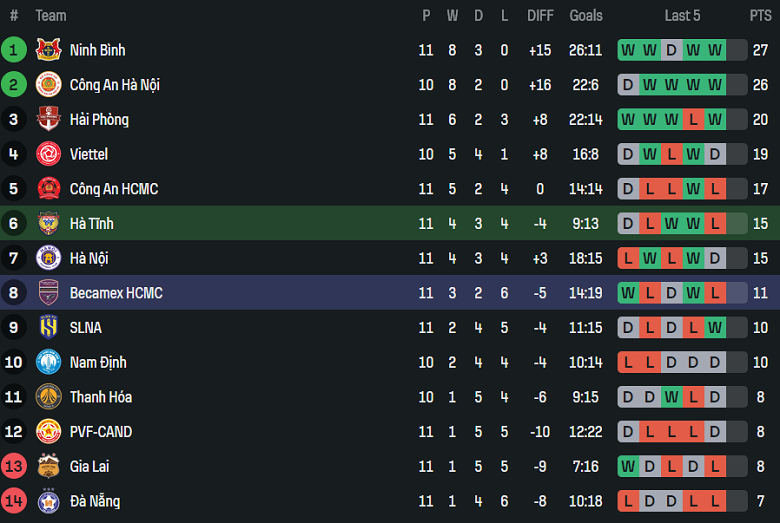Click the Last 5 column header
Screen dimensions: 780x523
(x=682, y=15)
